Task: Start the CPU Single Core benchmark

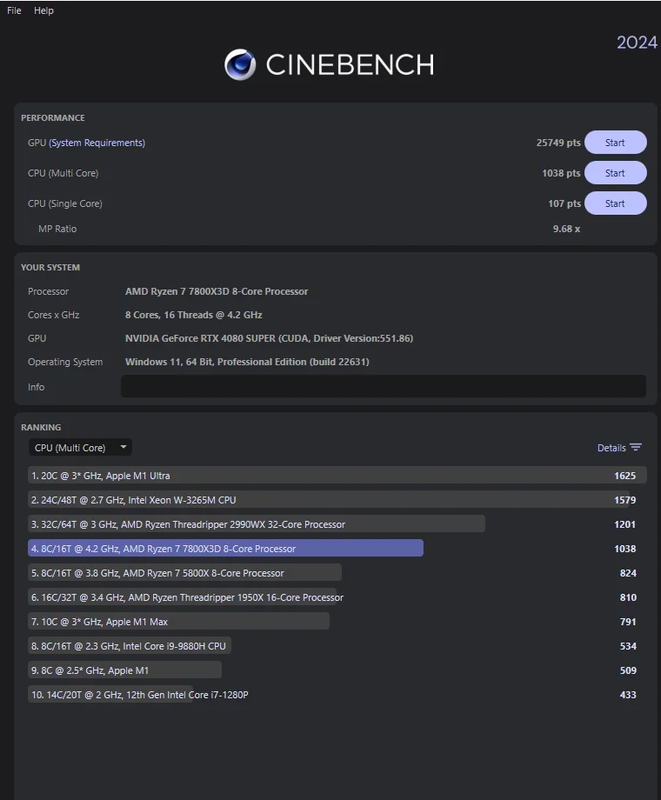Action: [x=615, y=203]
